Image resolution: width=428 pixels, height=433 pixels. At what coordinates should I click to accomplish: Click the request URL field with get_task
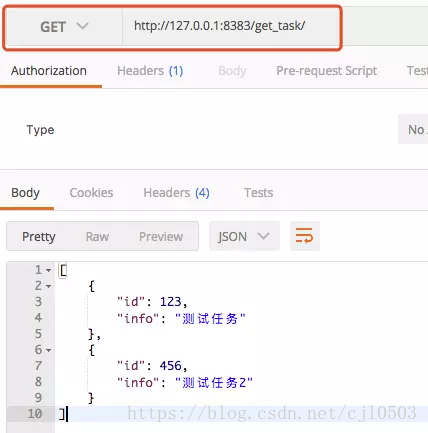231,27
